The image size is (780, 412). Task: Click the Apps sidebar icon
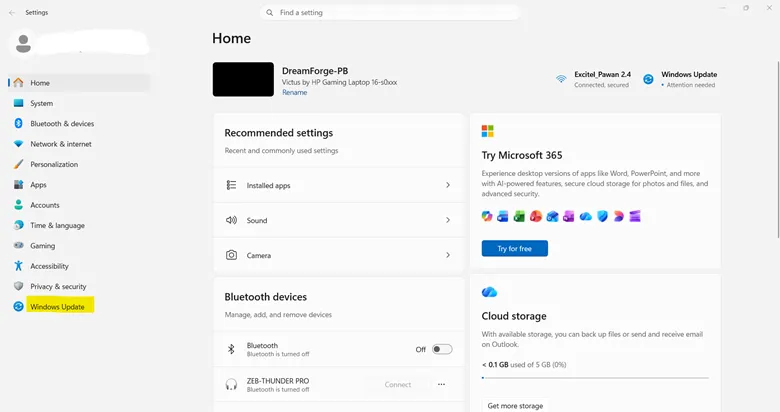[18, 185]
